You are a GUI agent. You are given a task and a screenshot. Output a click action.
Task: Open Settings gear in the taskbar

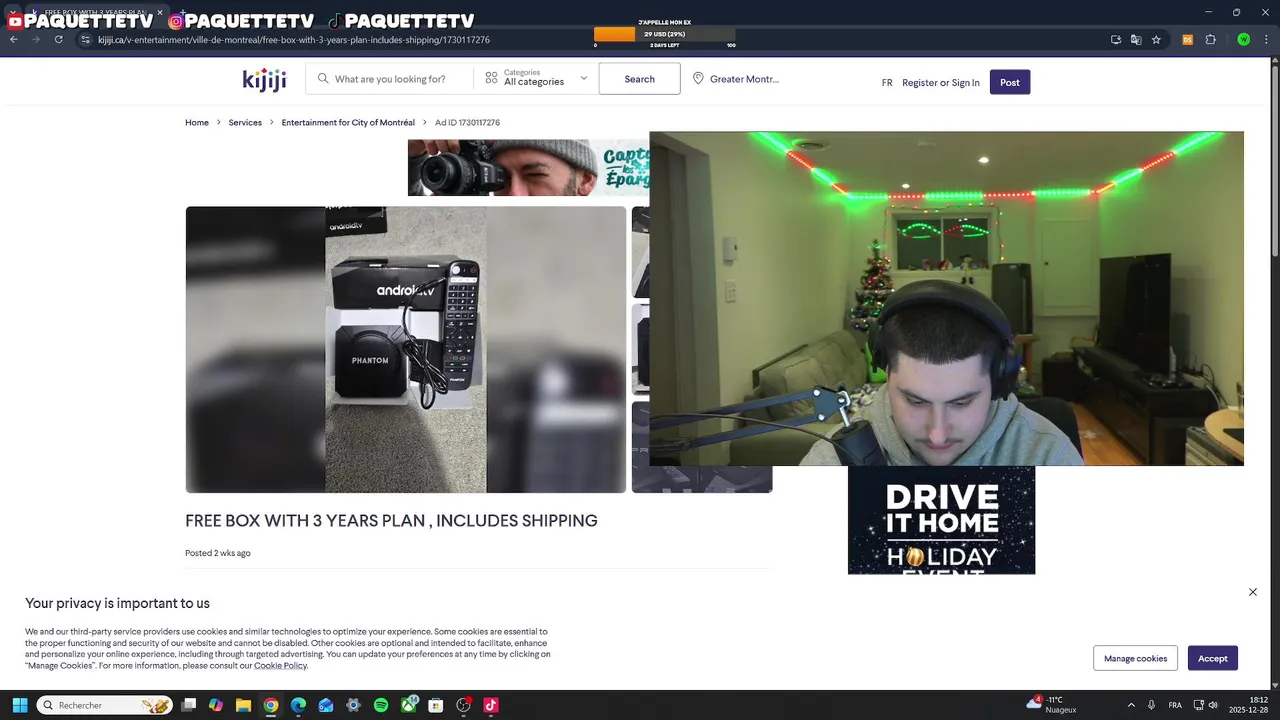pos(353,705)
